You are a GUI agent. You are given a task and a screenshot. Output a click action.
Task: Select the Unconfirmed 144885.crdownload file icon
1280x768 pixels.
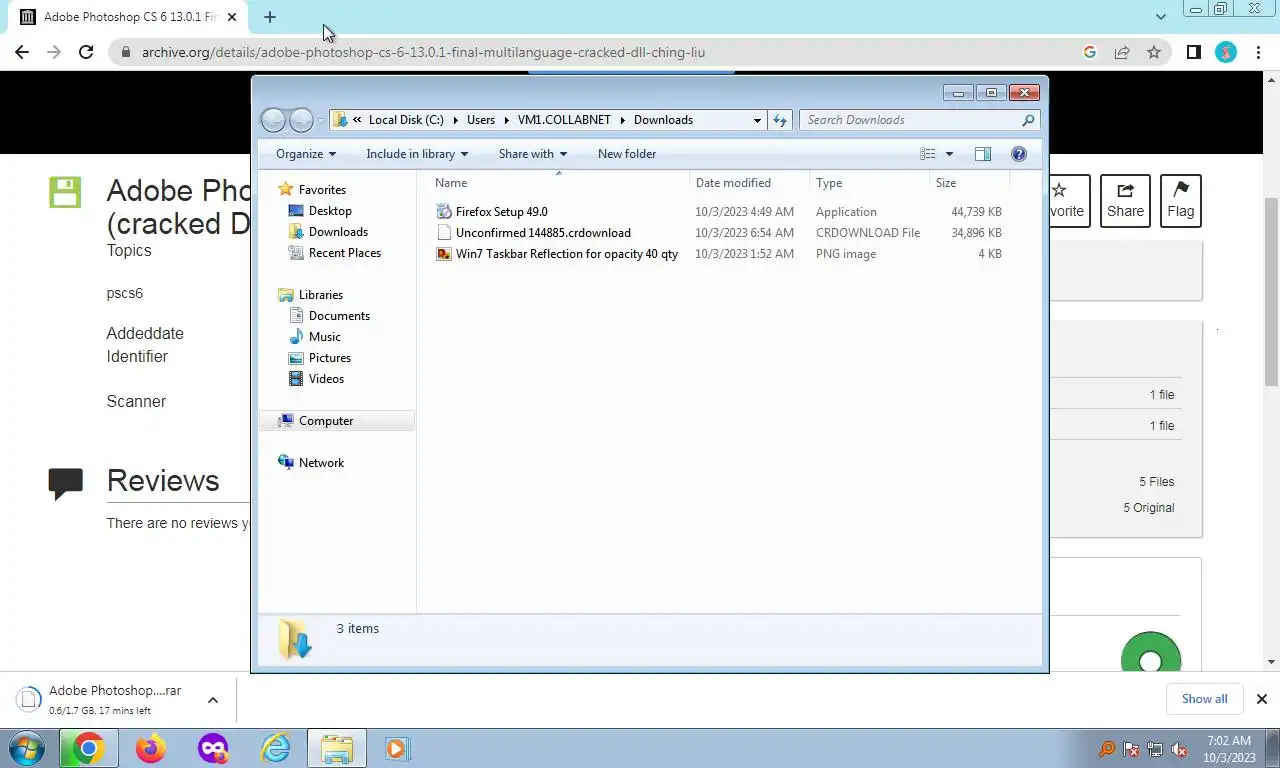(x=445, y=233)
